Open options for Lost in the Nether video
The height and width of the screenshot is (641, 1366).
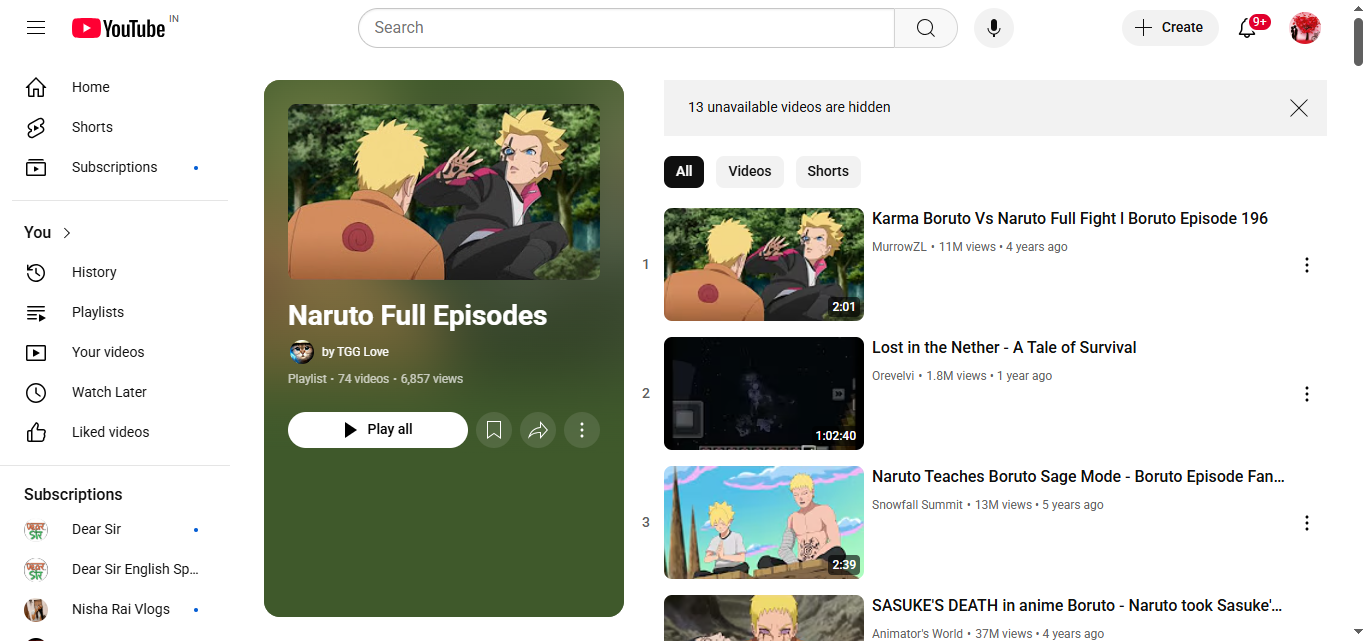click(x=1306, y=394)
